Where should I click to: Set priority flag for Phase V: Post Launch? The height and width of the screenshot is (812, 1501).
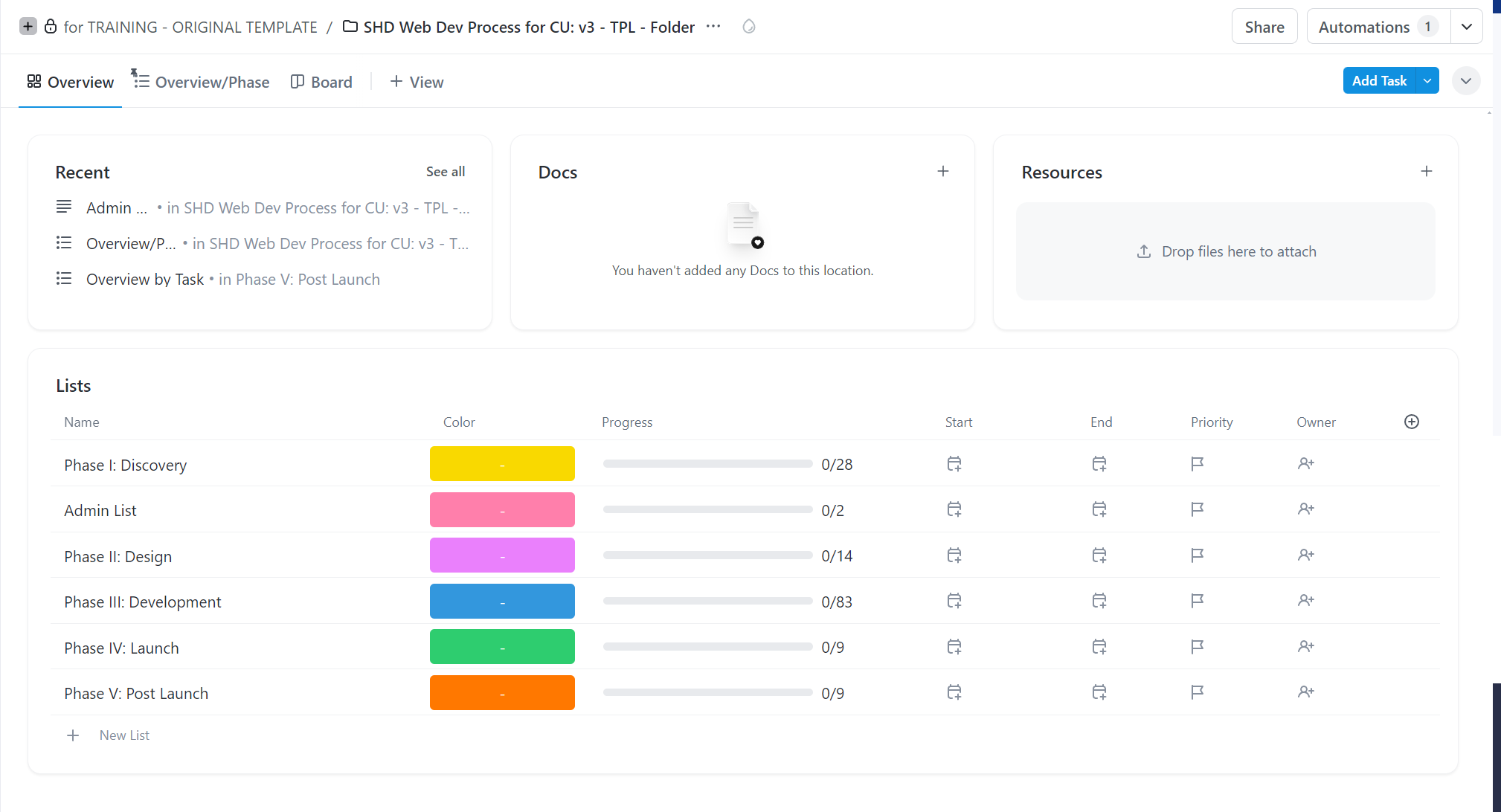coord(1196,692)
